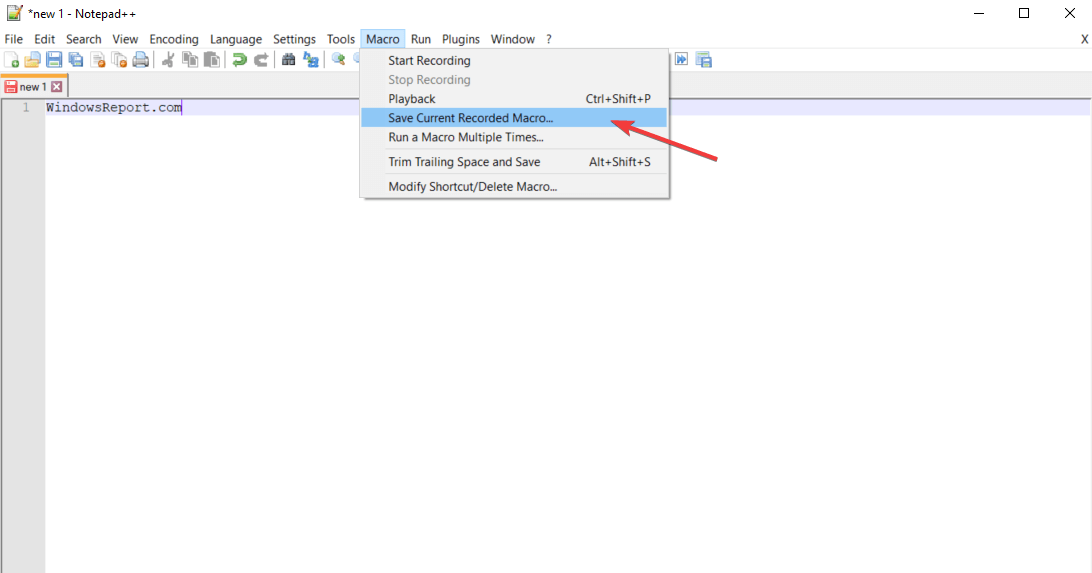Open the Edit menu
Viewport: 1092px width, 573px height.
pyautogui.click(x=45, y=39)
